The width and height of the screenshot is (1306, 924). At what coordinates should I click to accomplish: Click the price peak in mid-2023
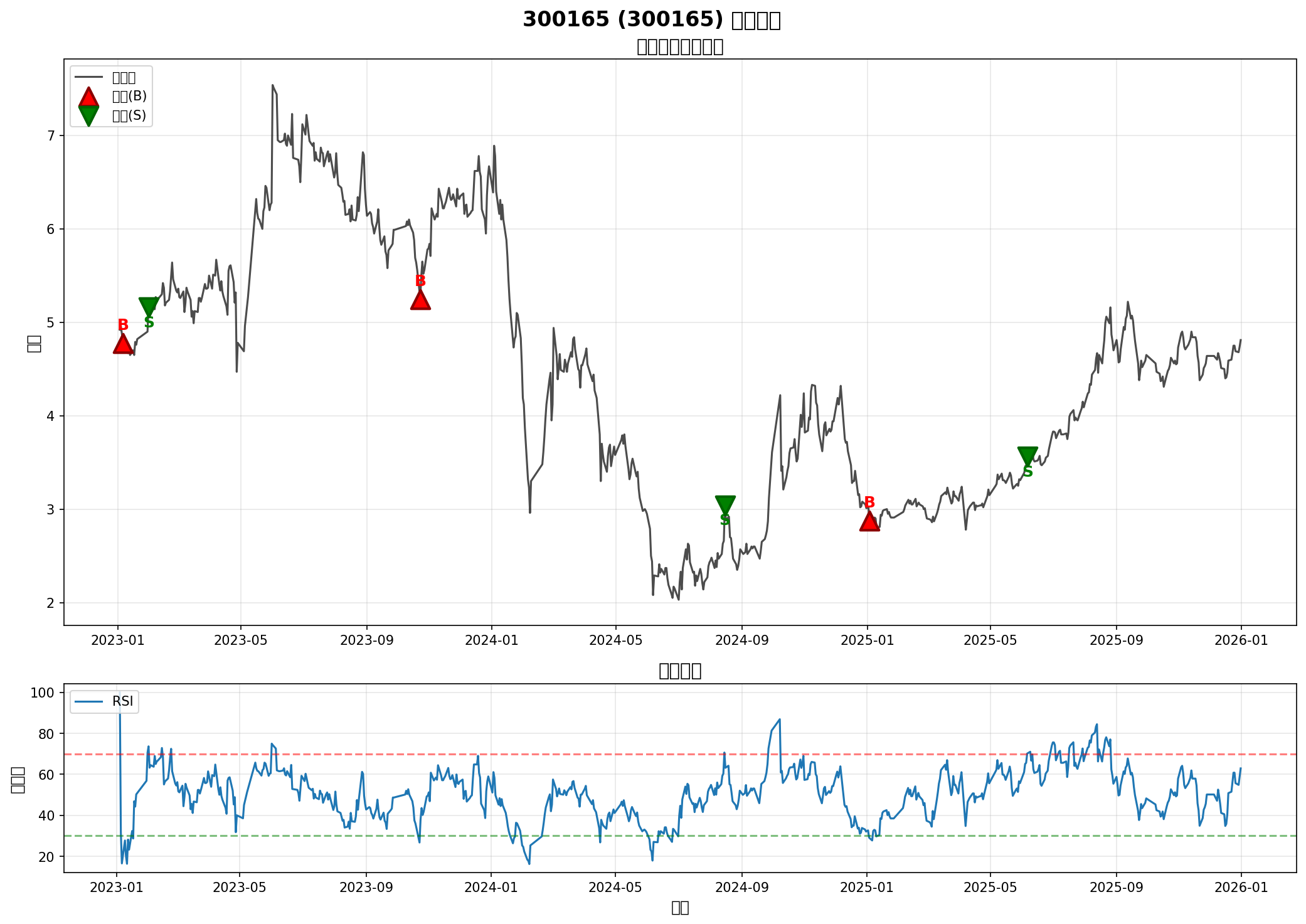272,85
